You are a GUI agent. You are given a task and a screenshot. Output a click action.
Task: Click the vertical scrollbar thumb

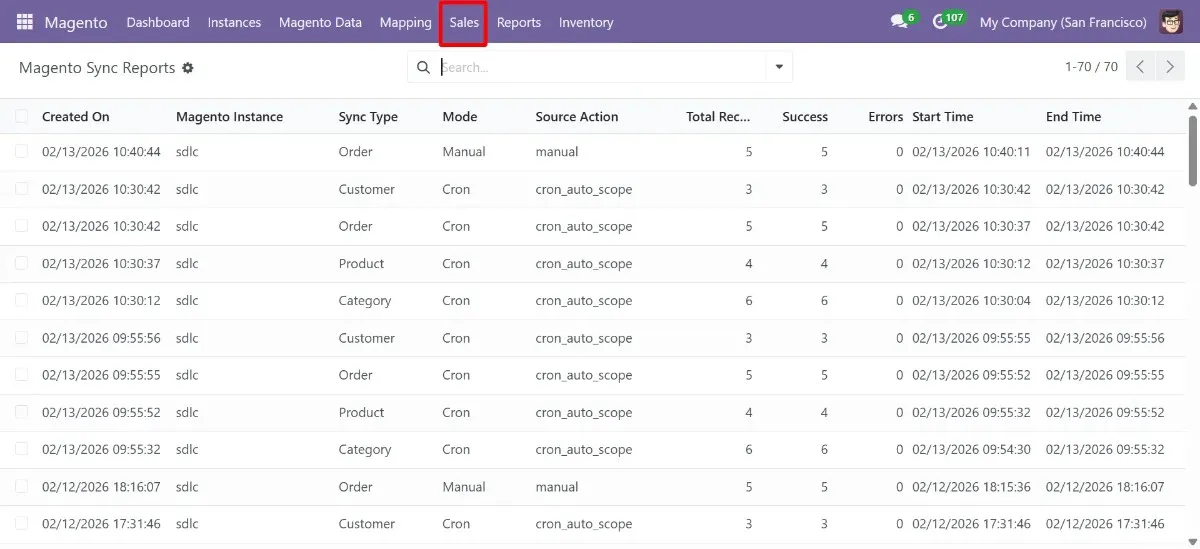[1193, 150]
